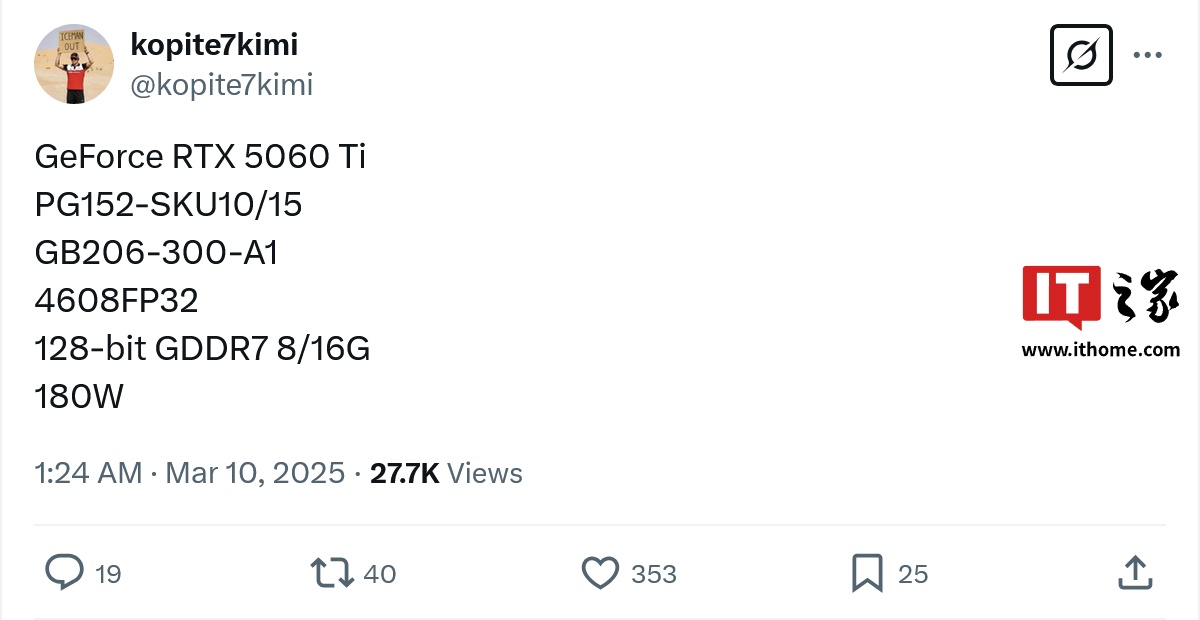Bookmark this tweet with the bookmark icon

[x=866, y=573]
